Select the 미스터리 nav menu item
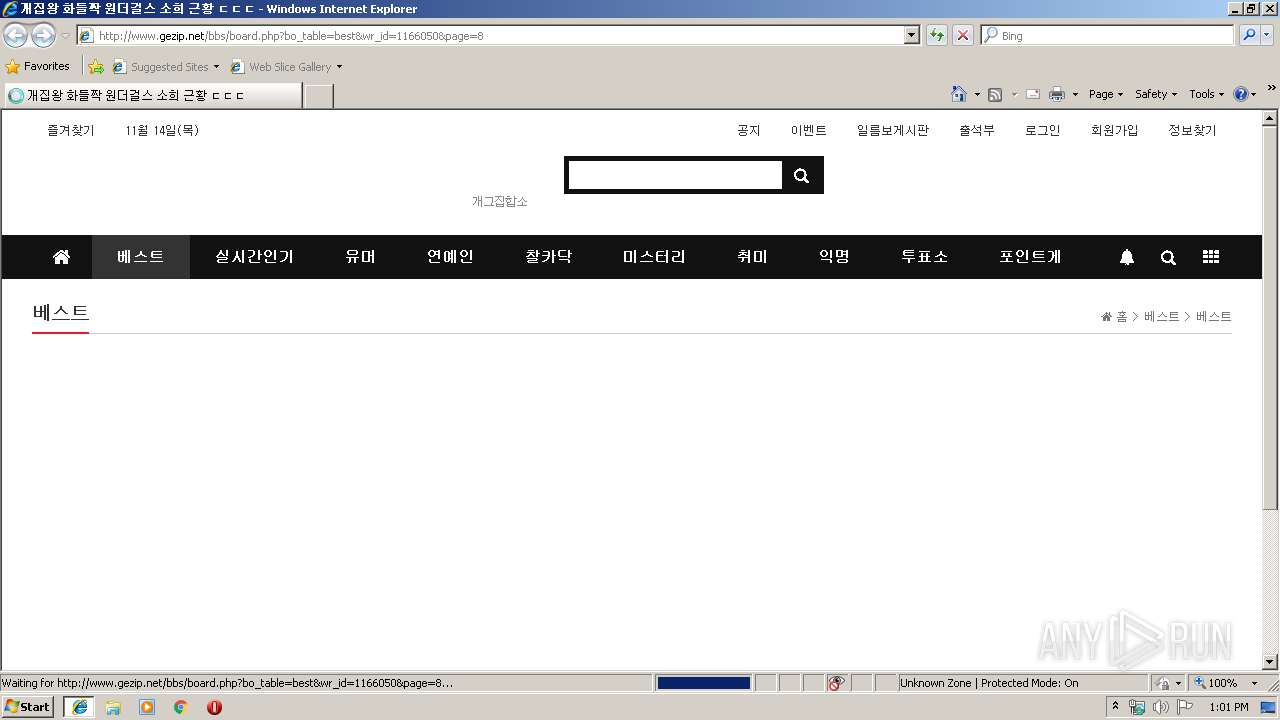Viewport: 1280px width, 720px height. click(654, 257)
